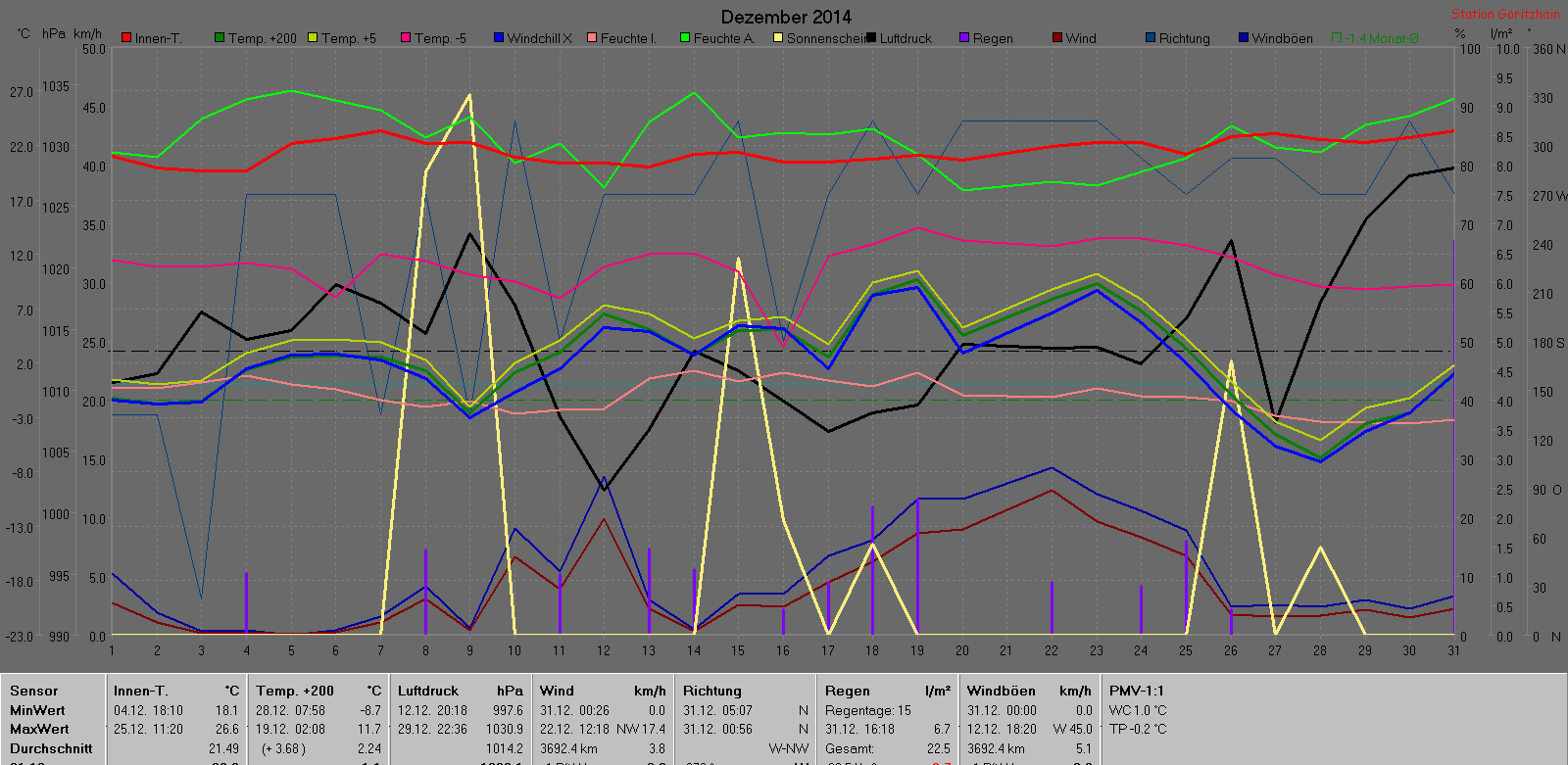Select the Feuchte A. legend label
This screenshot has height=765, width=1568.
(x=724, y=39)
